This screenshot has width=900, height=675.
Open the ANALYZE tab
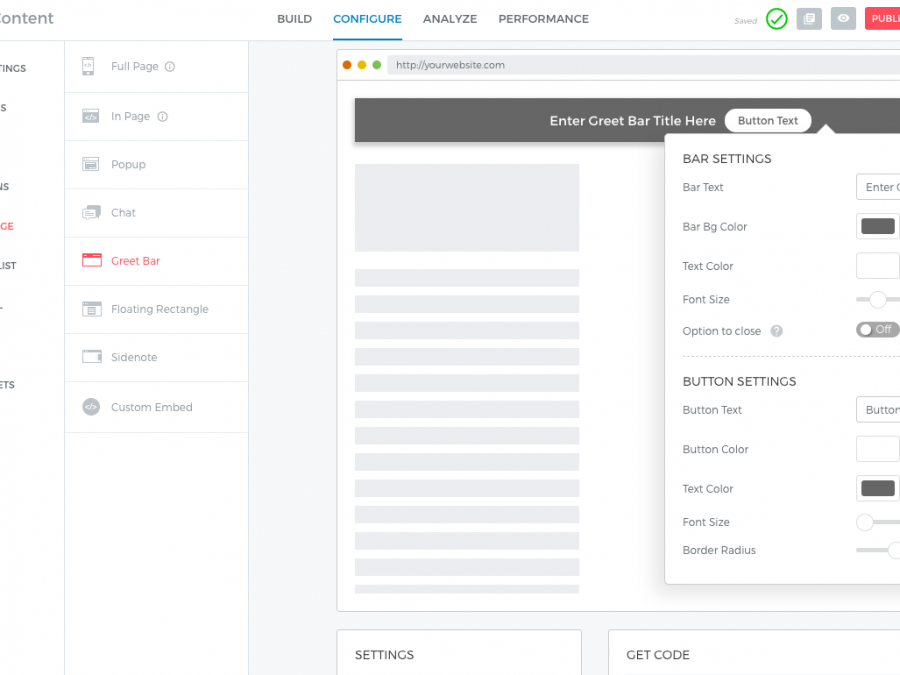(449, 19)
